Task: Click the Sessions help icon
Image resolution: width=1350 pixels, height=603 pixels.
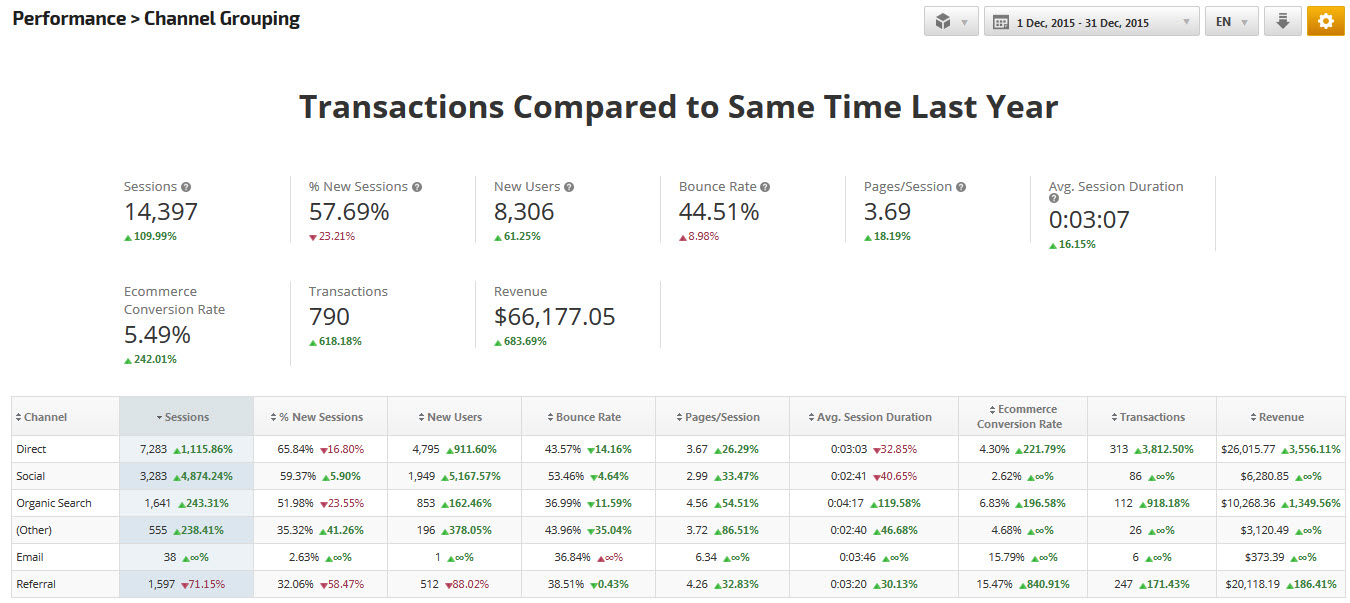Action: click(x=186, y=187)
